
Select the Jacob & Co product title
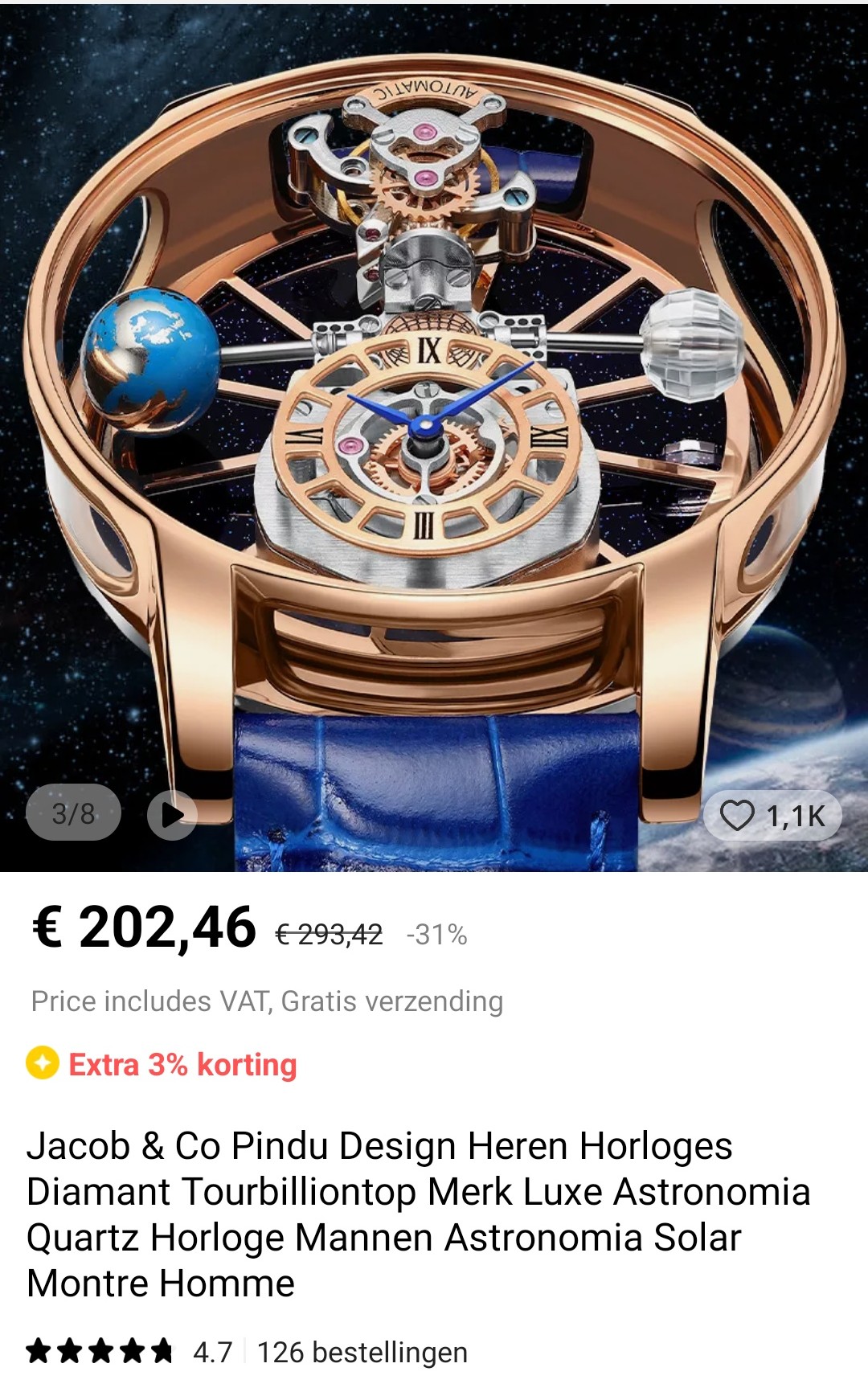(x=418, y=1214)
